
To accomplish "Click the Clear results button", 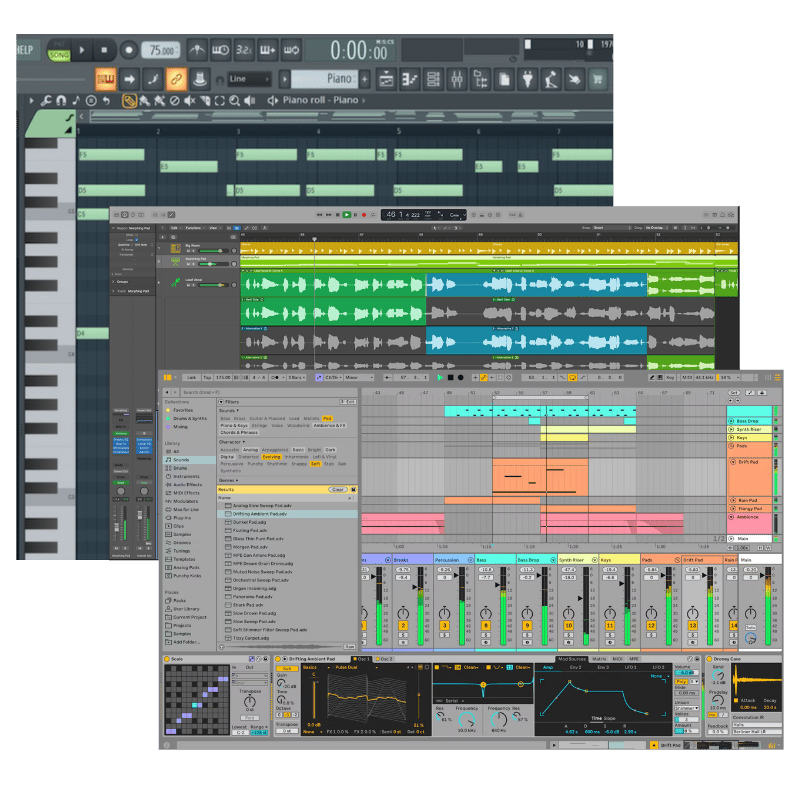I will click(x=337, y=489).
